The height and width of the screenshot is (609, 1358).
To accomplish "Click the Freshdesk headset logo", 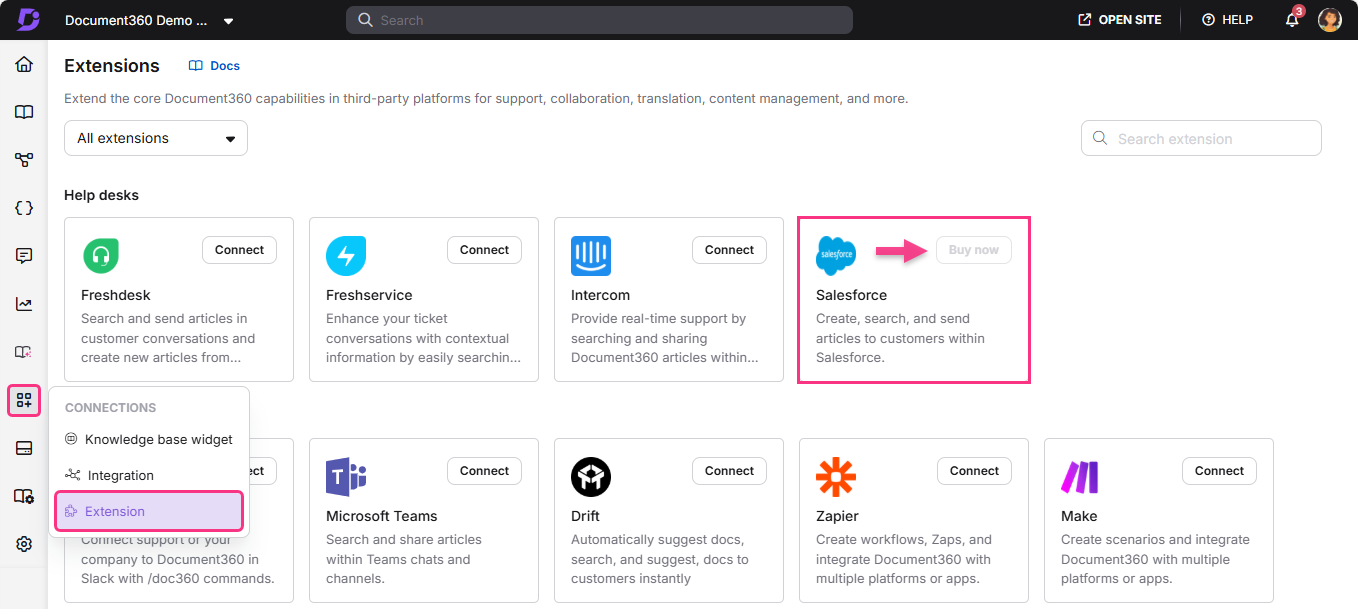I will [x=101, y=256].
